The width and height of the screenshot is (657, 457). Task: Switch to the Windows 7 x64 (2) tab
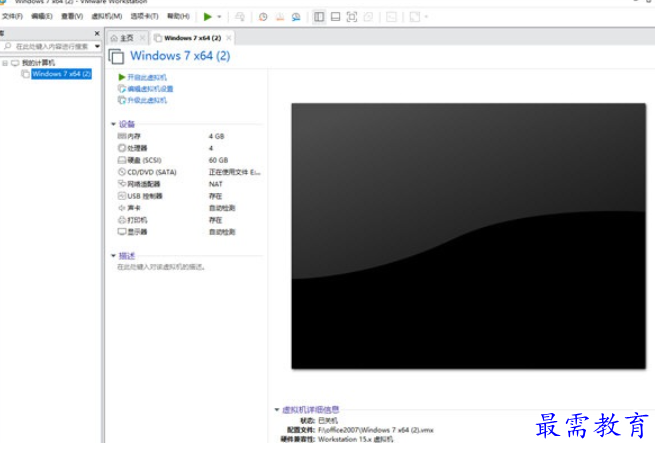click(192, 38)
